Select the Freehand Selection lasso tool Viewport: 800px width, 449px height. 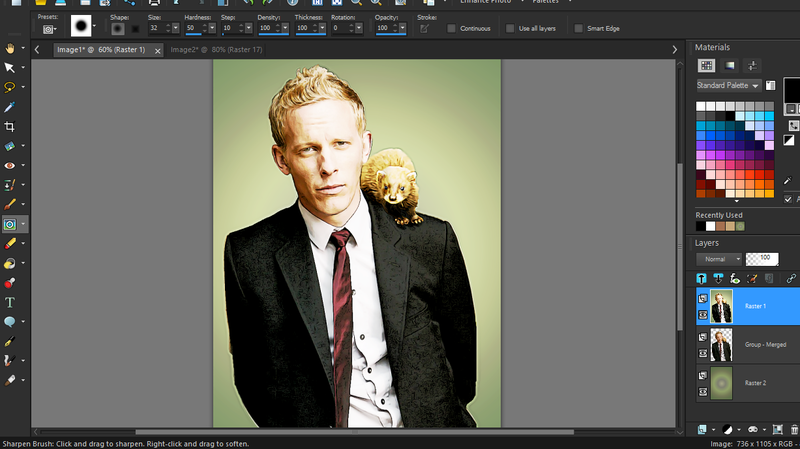tap(10, 87)
